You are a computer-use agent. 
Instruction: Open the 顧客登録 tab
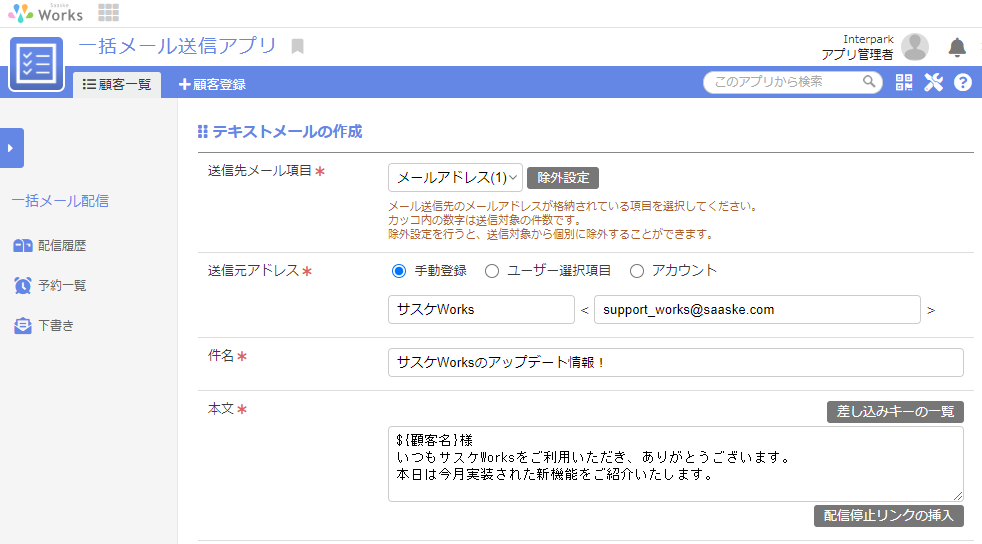(212, 85)
